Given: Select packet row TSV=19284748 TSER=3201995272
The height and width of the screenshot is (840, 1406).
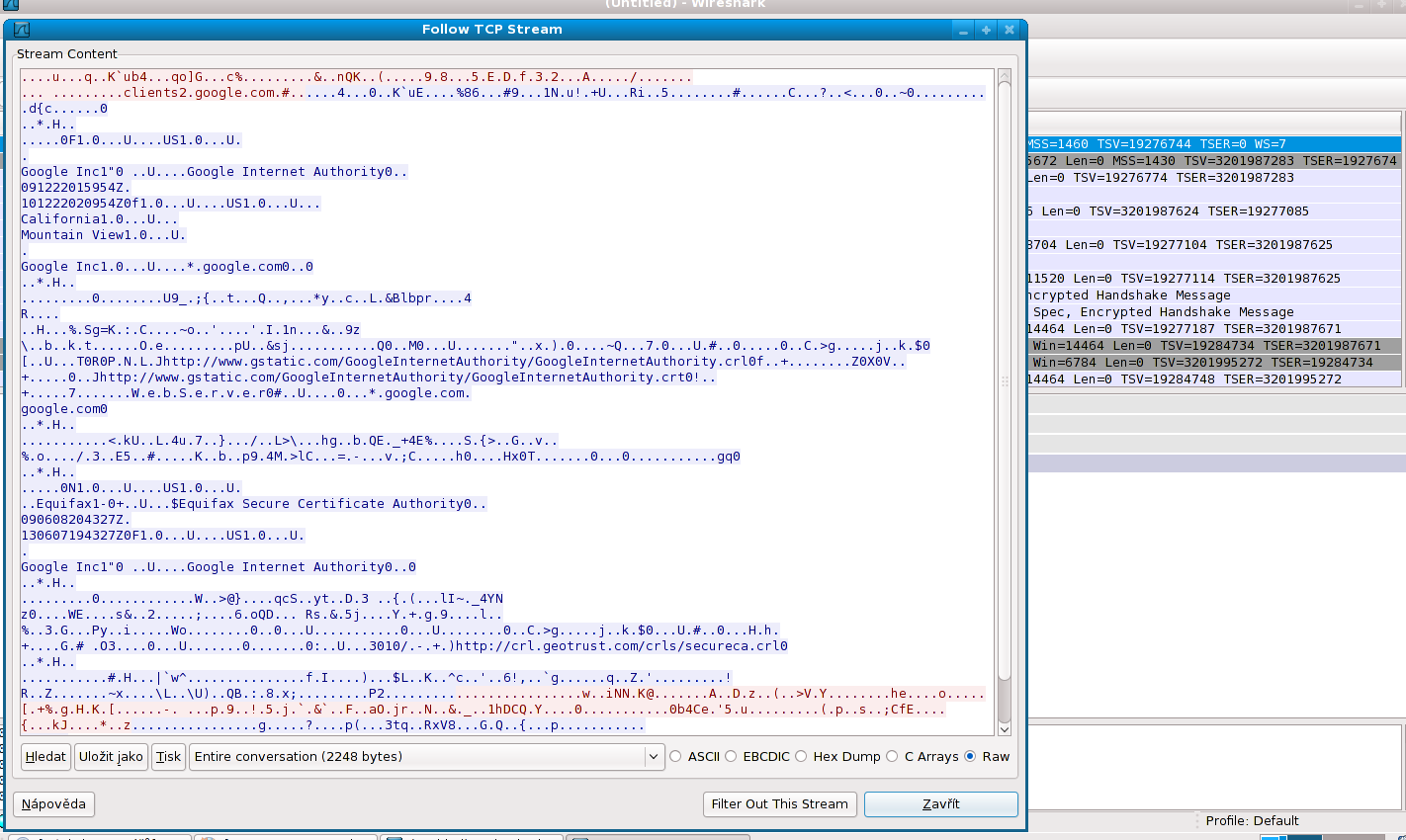Looking at the screenshot, I should tap(1214, 379).
